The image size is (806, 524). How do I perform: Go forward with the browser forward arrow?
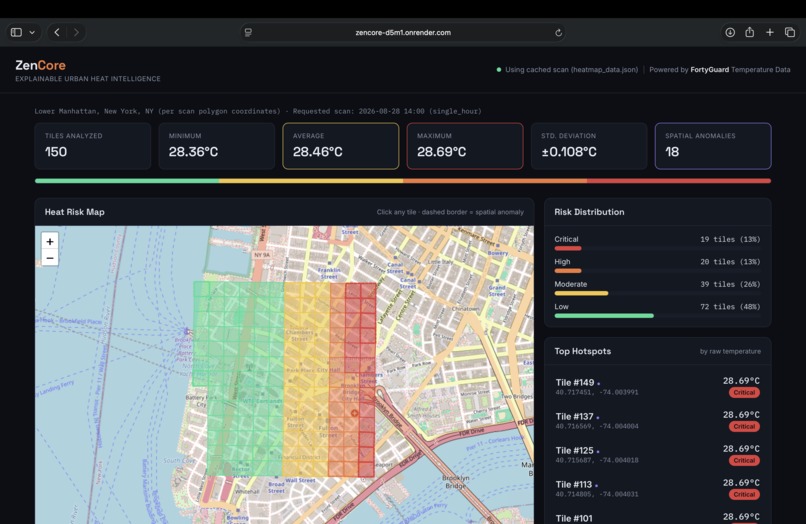click(x=76, y=32)
